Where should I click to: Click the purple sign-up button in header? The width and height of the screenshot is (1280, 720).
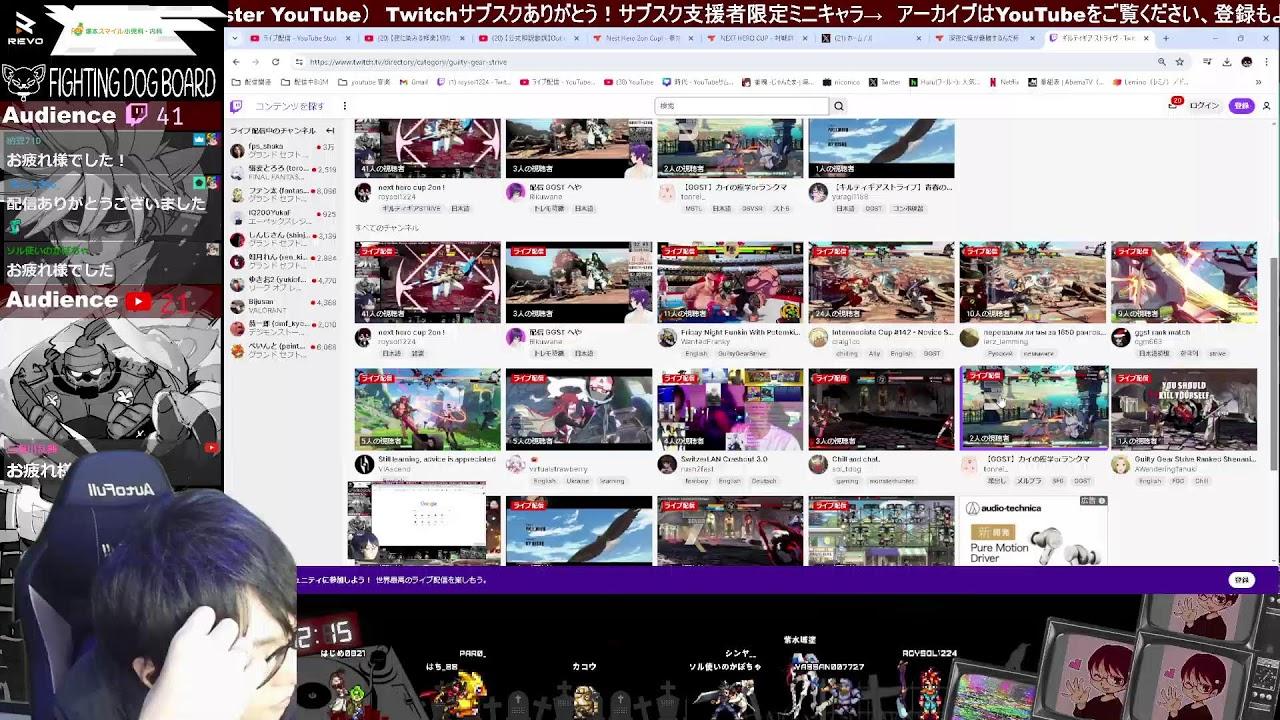pyautogui.click(x=1241, y=106)
